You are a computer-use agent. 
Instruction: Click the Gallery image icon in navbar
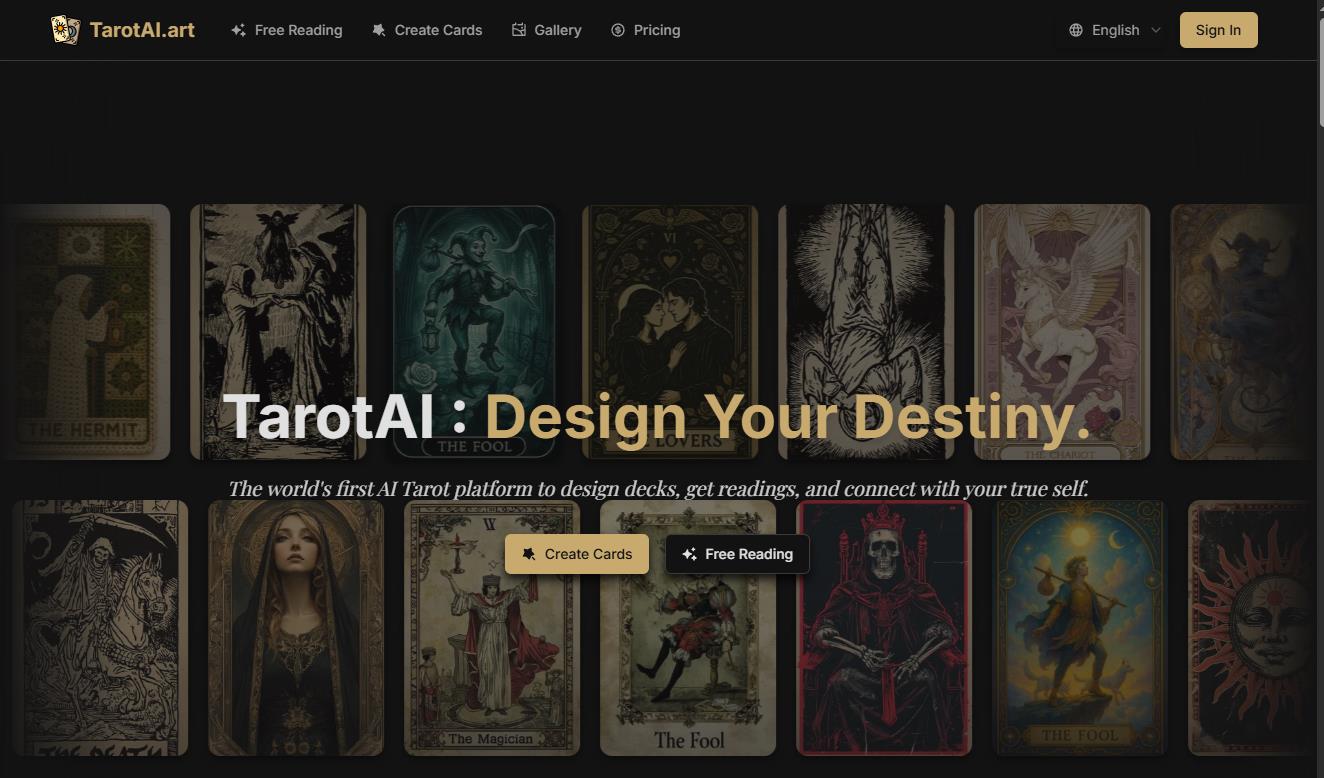518,30
